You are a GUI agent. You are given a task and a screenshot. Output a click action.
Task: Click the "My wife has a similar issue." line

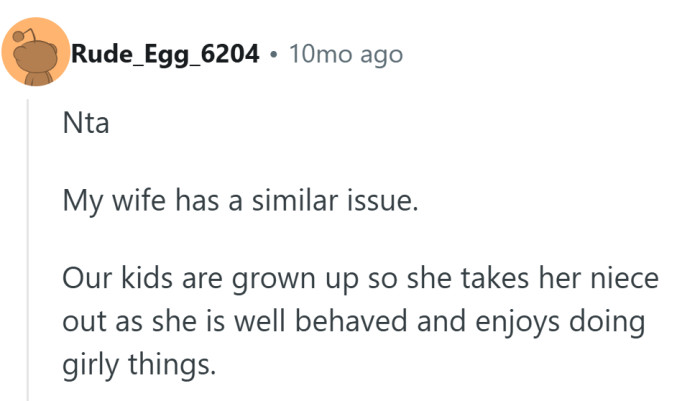point(238,203)
